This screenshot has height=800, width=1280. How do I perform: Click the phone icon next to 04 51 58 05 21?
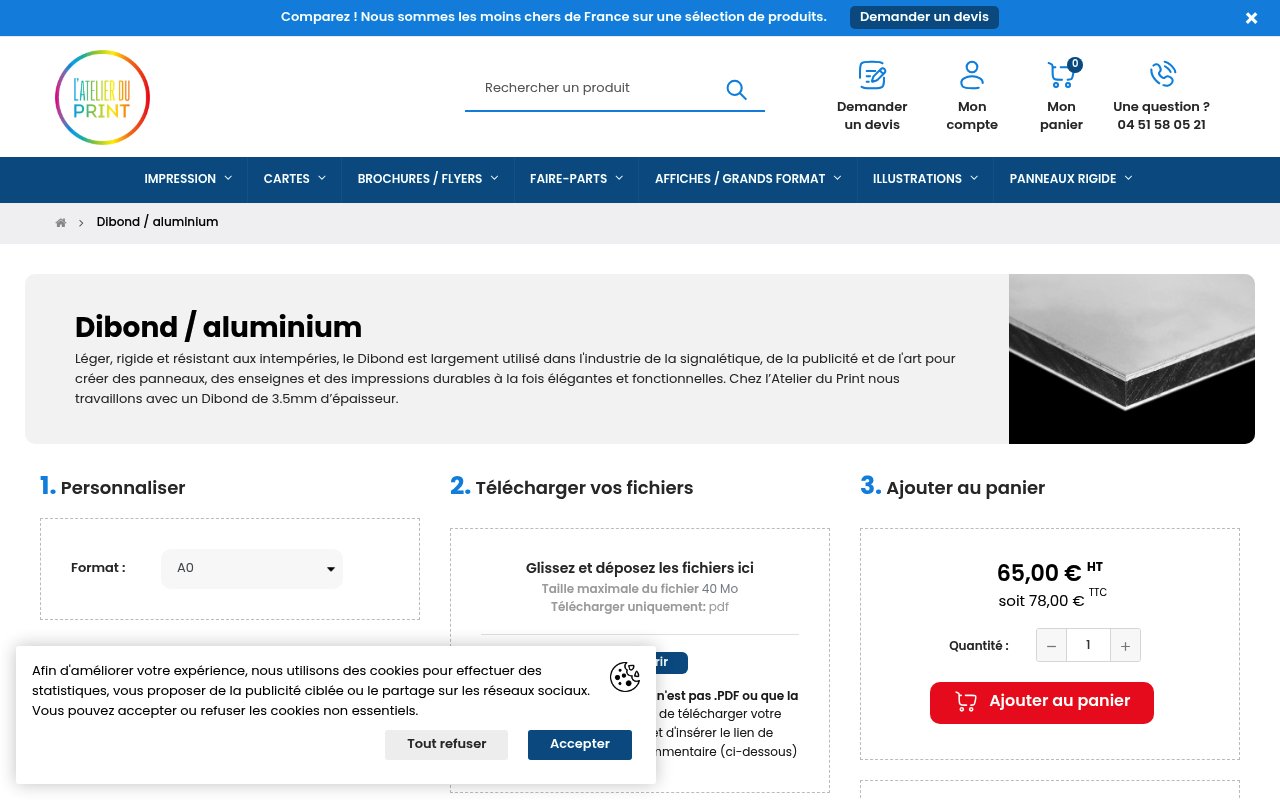[x=1161, y=73]
